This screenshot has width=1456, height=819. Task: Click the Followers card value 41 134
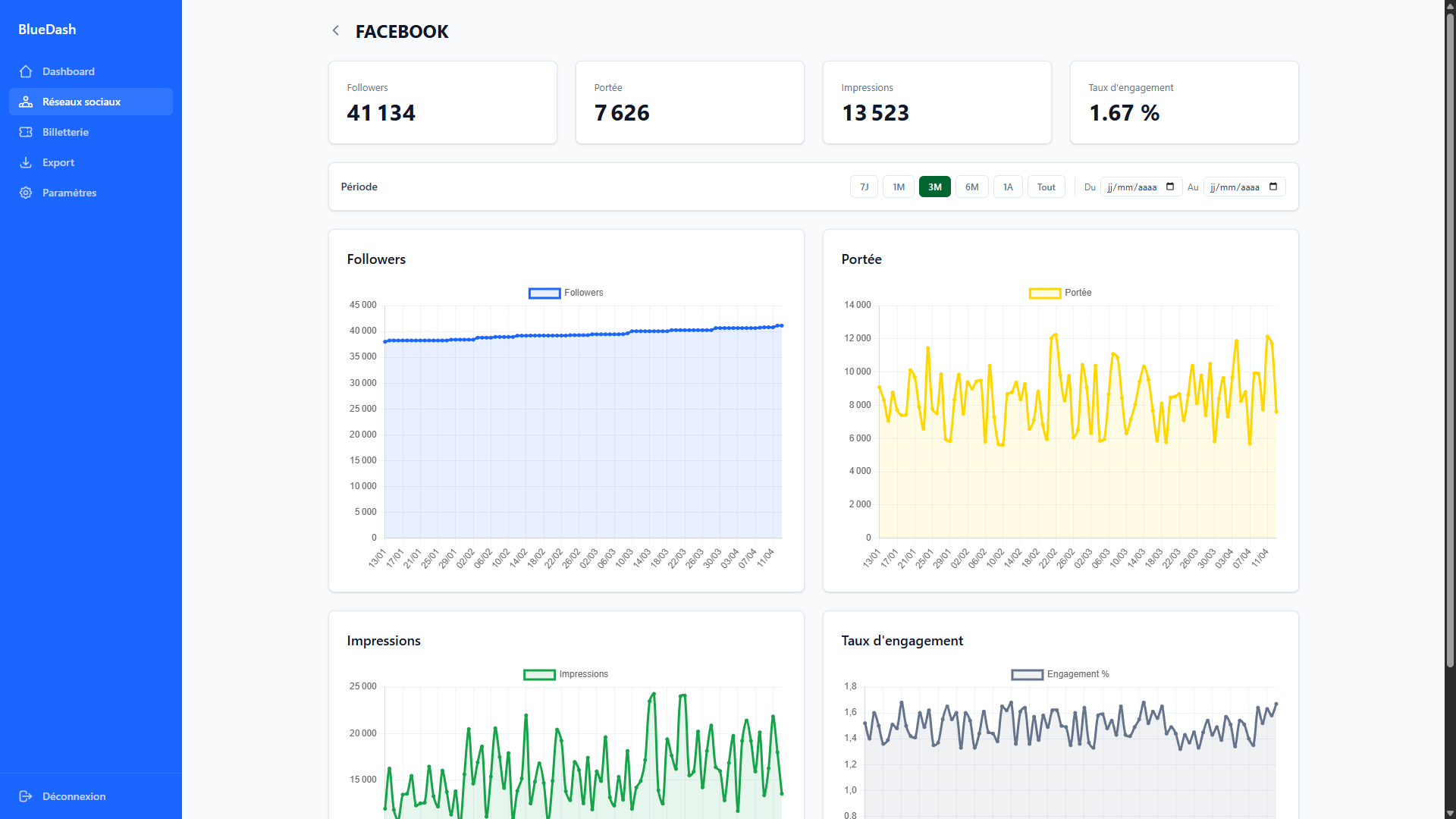coord(381,113)
